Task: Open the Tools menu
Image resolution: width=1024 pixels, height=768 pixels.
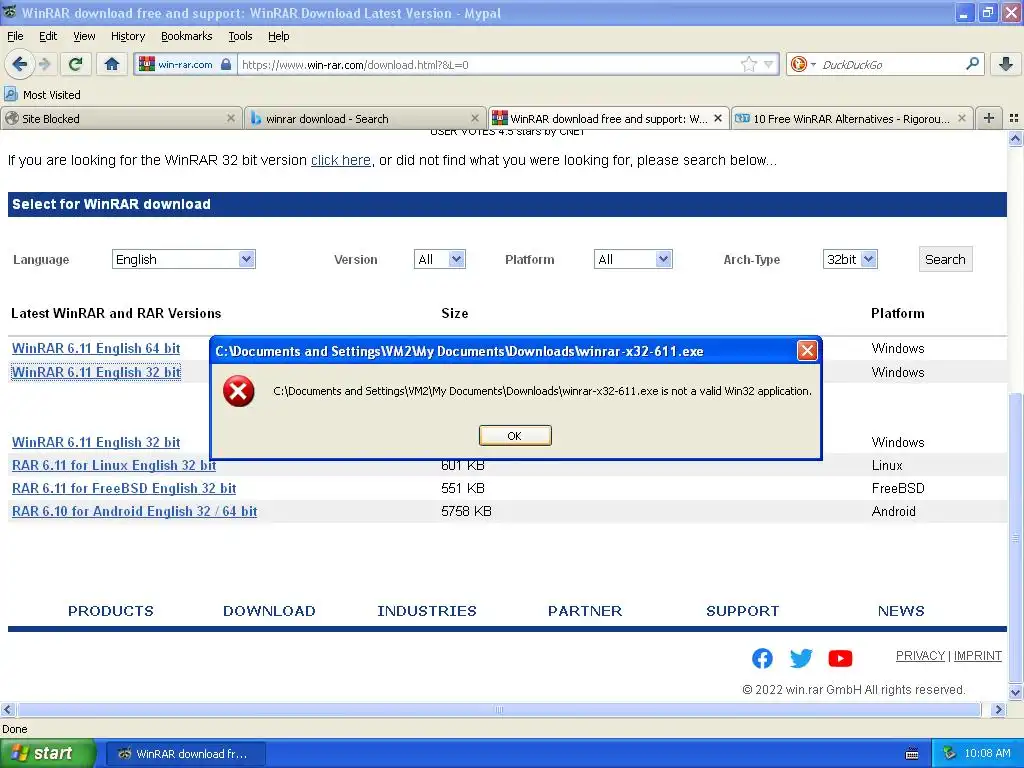Action: pyautogui.click(x=240, y=36)
